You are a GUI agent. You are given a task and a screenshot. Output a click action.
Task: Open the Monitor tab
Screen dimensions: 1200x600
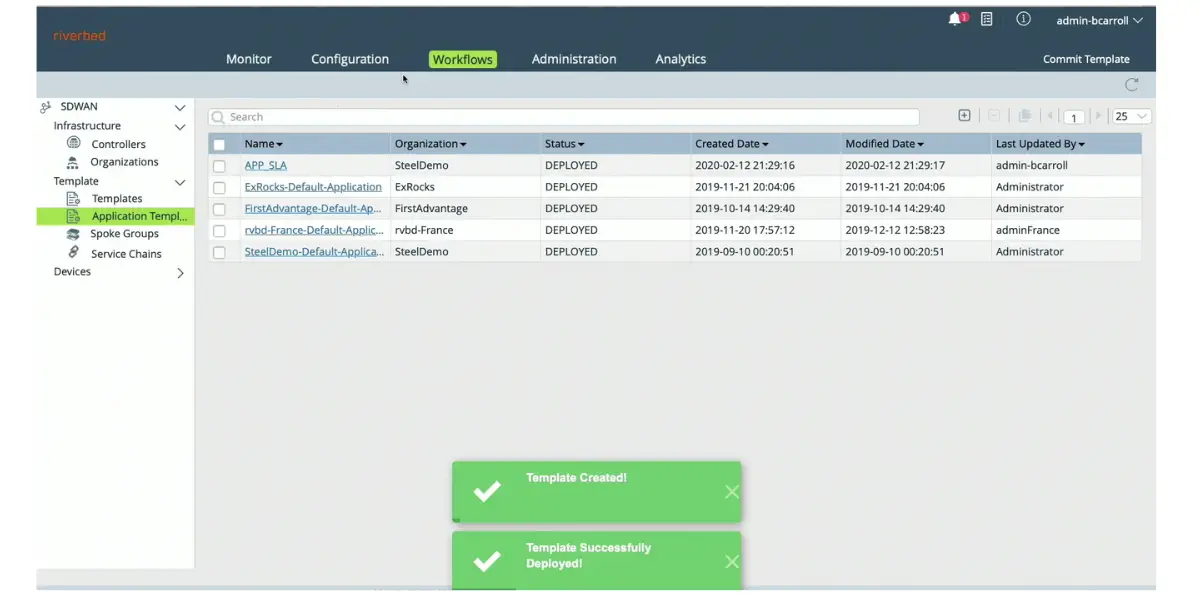pos(249,59)
